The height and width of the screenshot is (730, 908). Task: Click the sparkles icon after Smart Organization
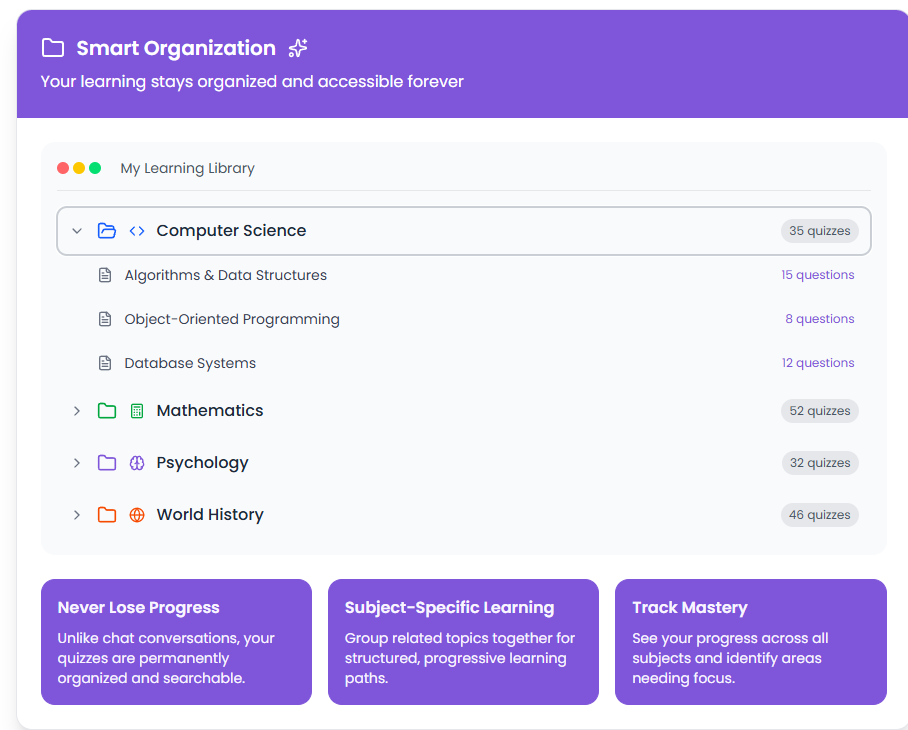[298, 48]
